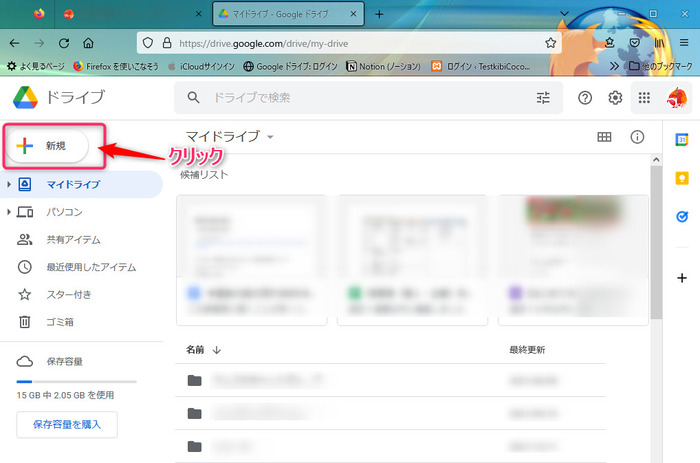Open Google Drive logo home link
700x463 pixels.
pyautogui.click(x=59, y=97)
